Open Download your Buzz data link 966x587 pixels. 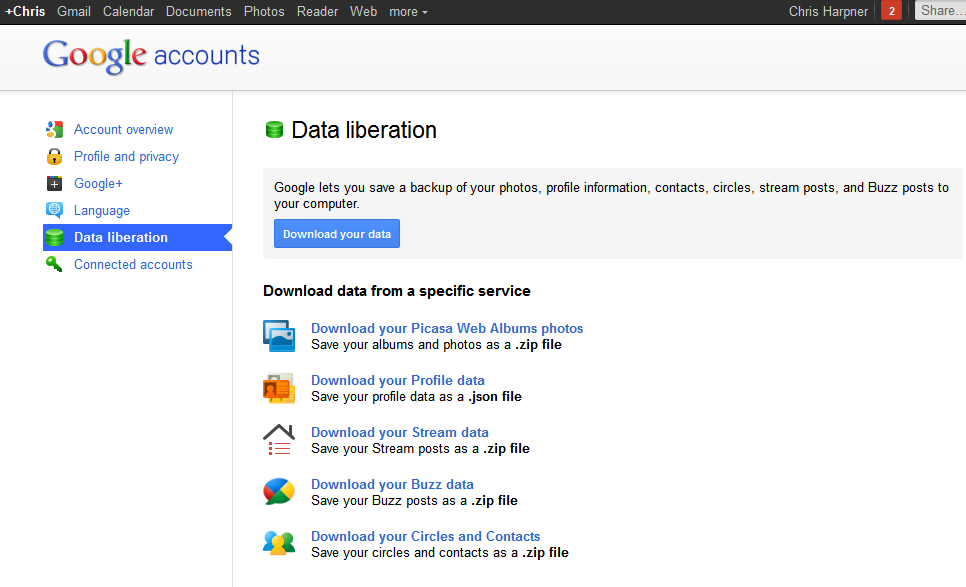coord(392,484)
